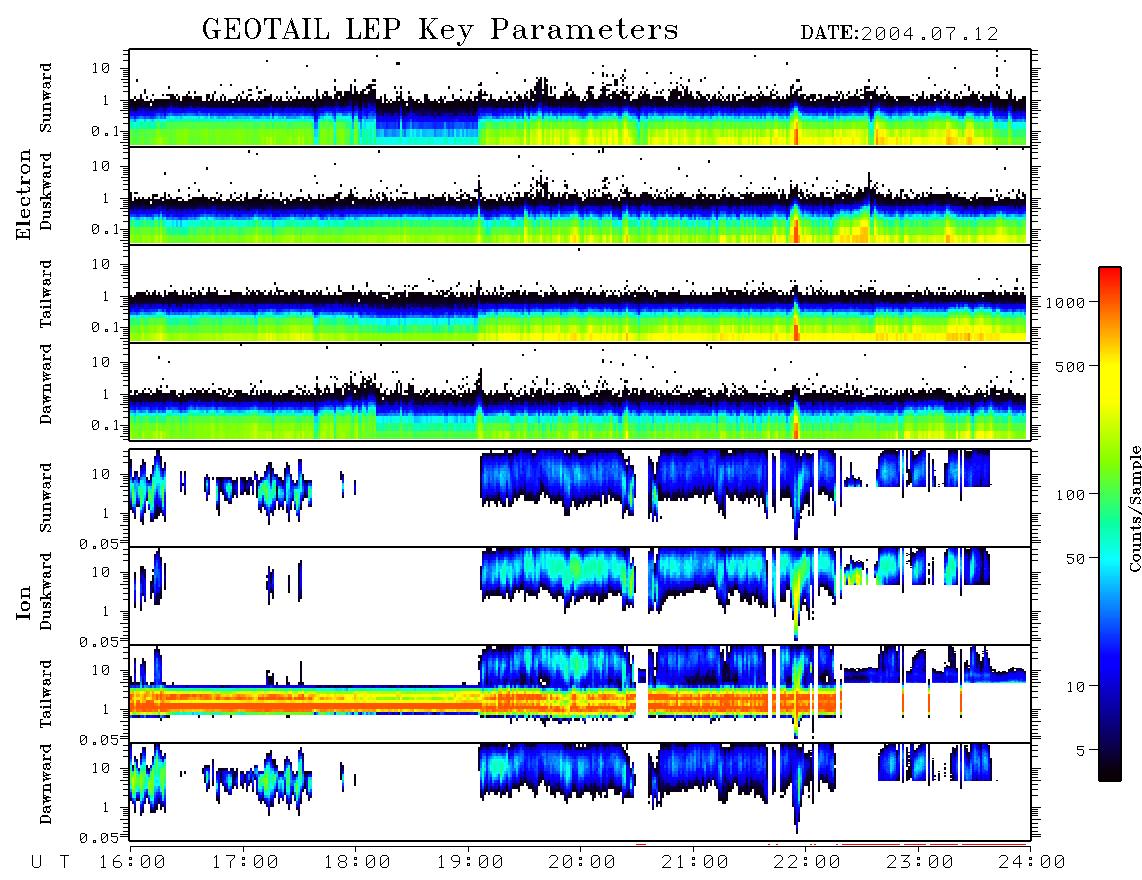Image resolution: width=1142 pixels, height=880 pixels.
Task: Click the '0.1' tick of Electron Dawnward panel
Action: [x=105, y=425]
